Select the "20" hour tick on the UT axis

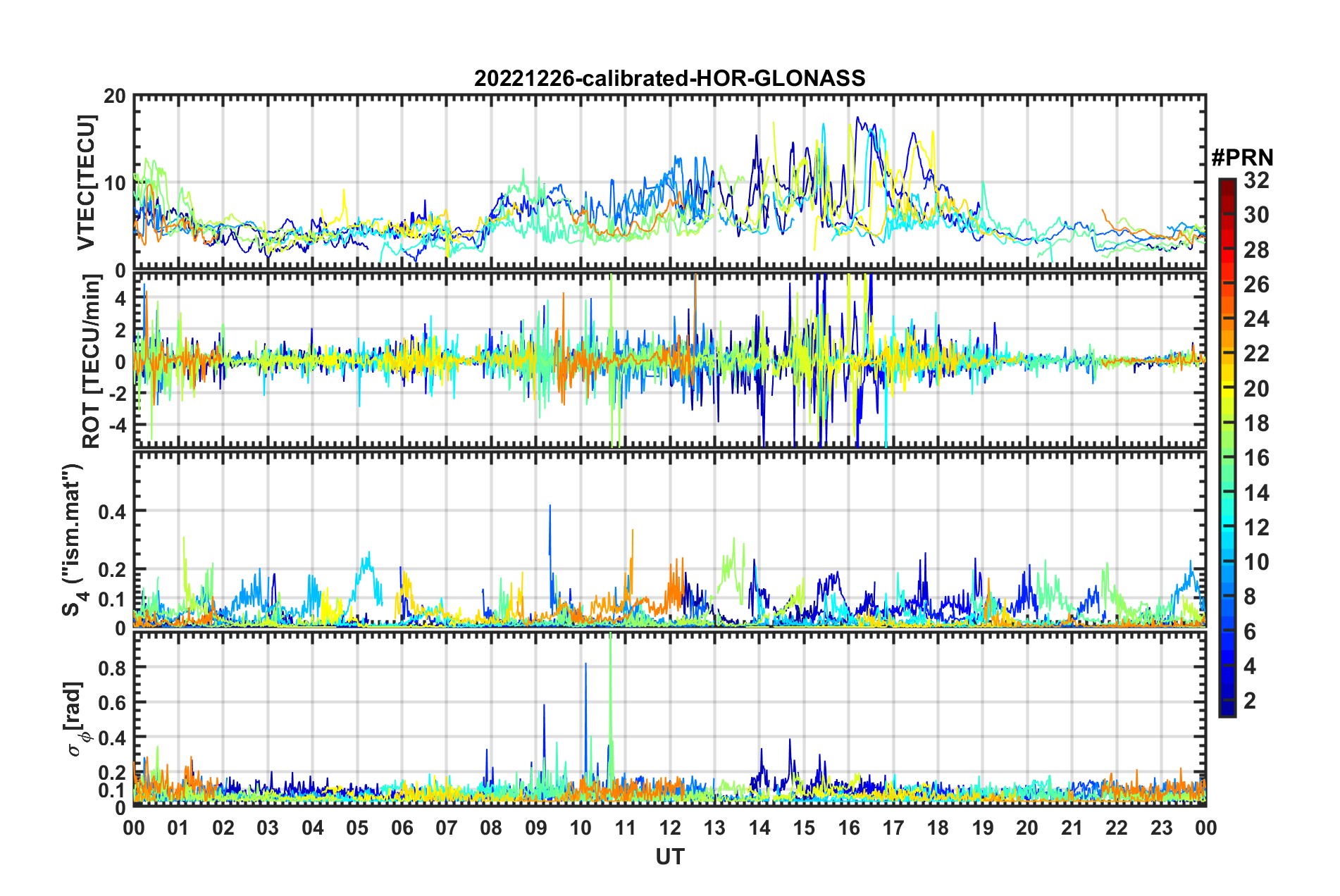(x=1027, y=827)
